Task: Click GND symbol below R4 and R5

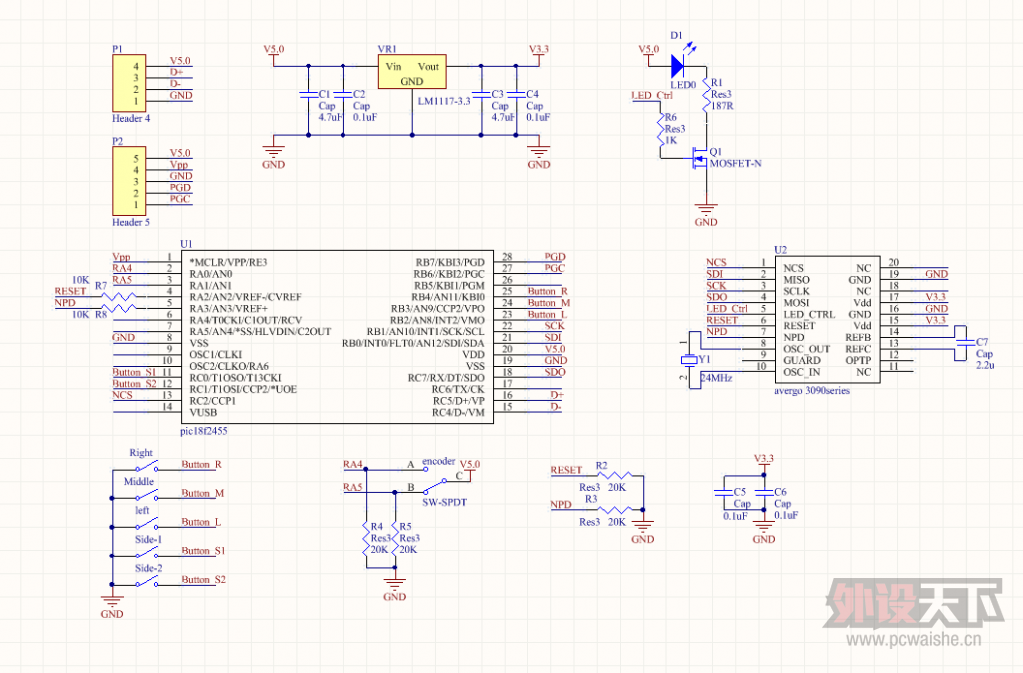Action: (x=395, y=588)
